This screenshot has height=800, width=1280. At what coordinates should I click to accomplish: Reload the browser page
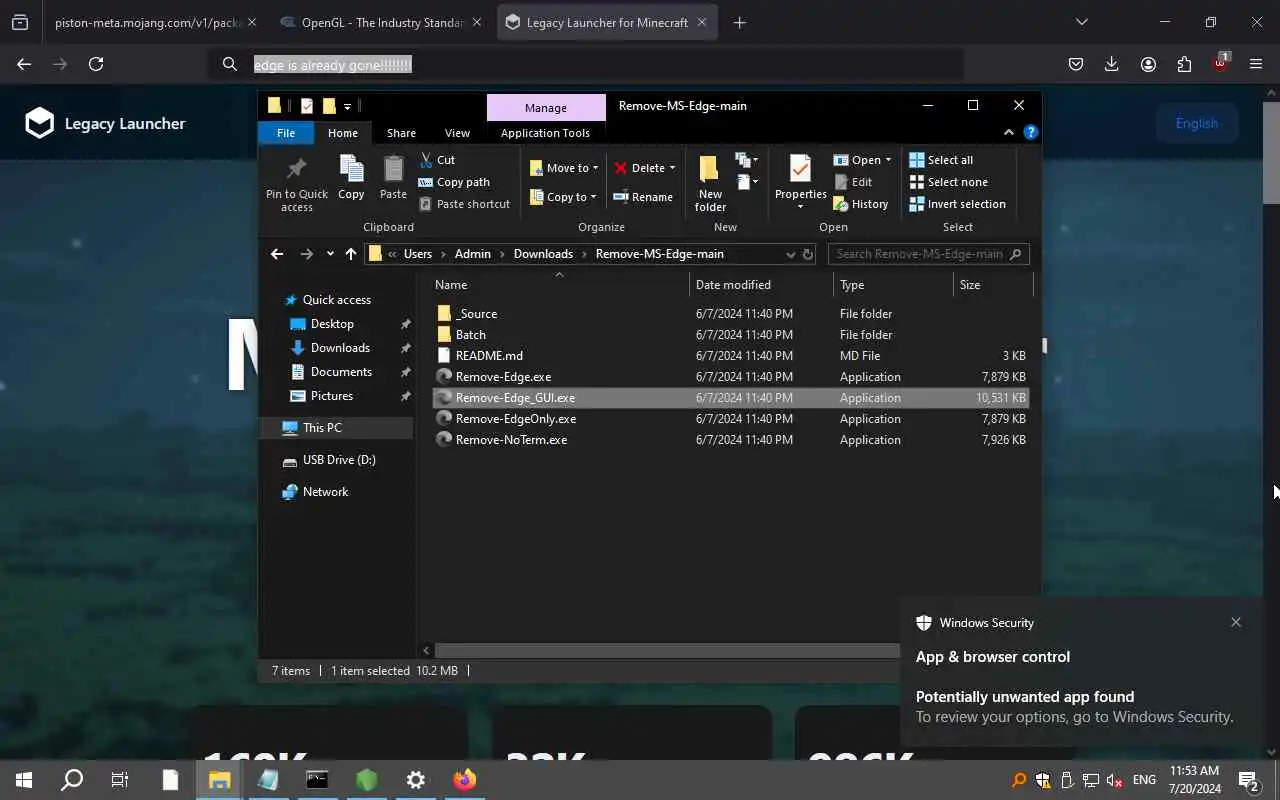(96, 64)
